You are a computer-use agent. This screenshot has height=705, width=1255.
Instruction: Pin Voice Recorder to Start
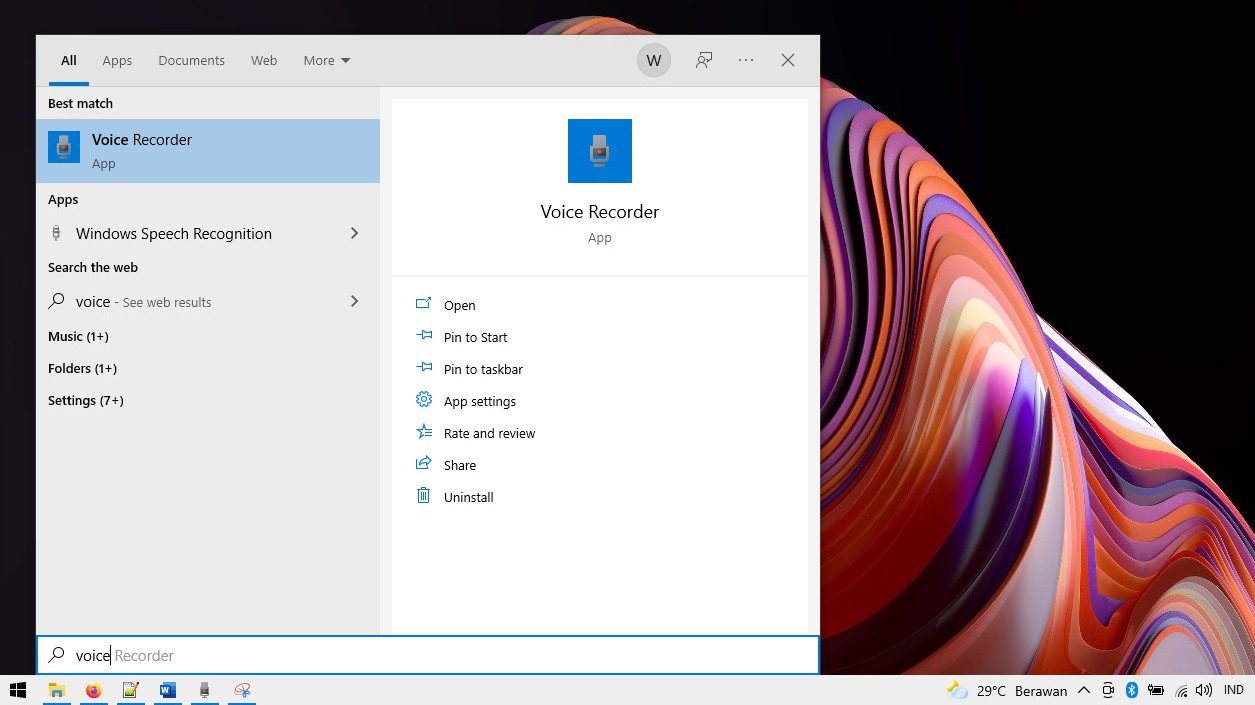475,337
